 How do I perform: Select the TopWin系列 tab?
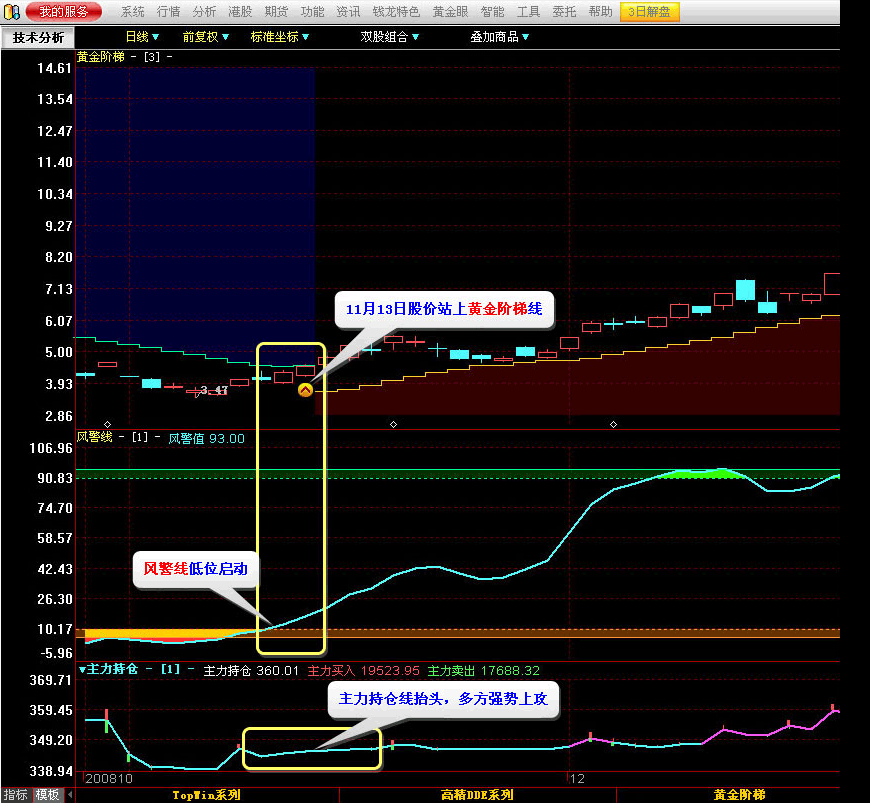click(x=206, y=795)
